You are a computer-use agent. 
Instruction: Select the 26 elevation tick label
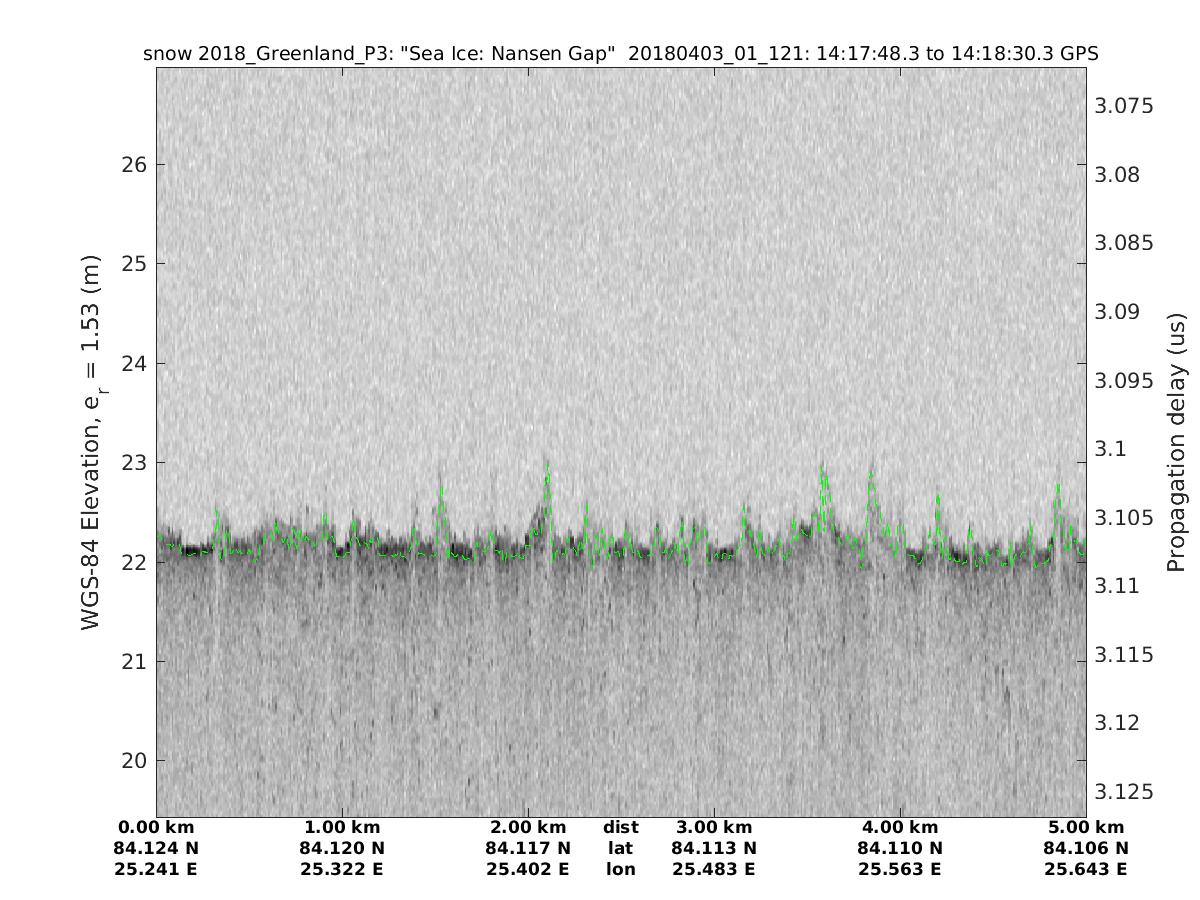(x=133, y=165)
